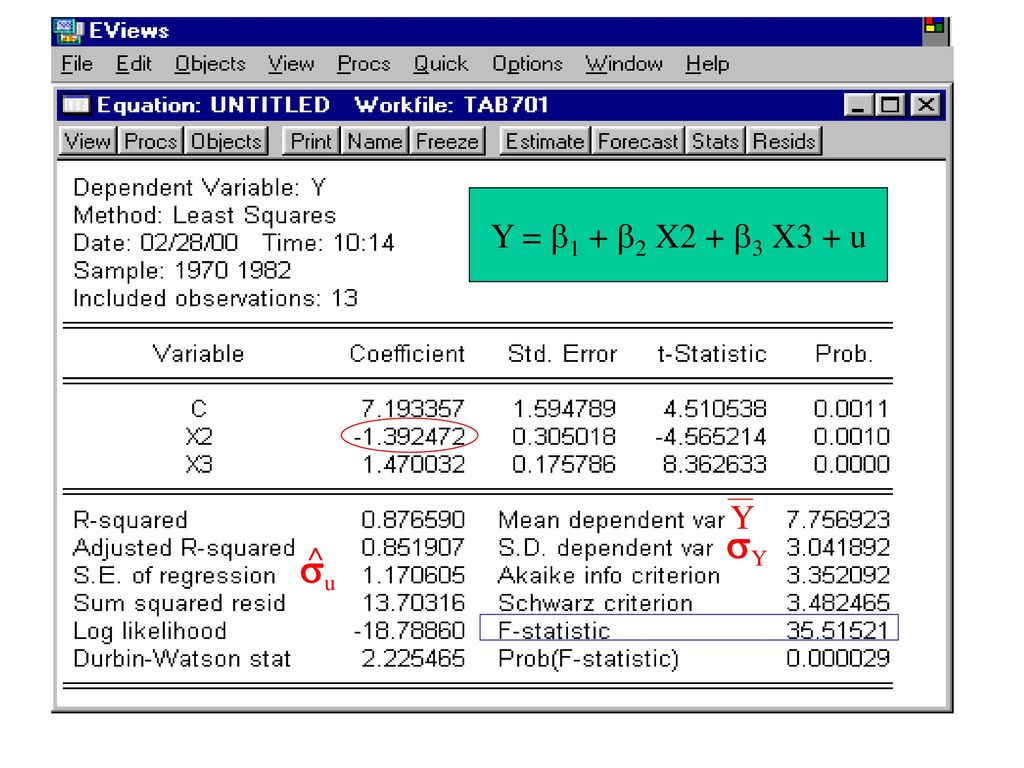Image resolution: width=1024 pixels, height=768 pixels.
Task: Open the Objects menu in the menu bar
Action: 210,64
